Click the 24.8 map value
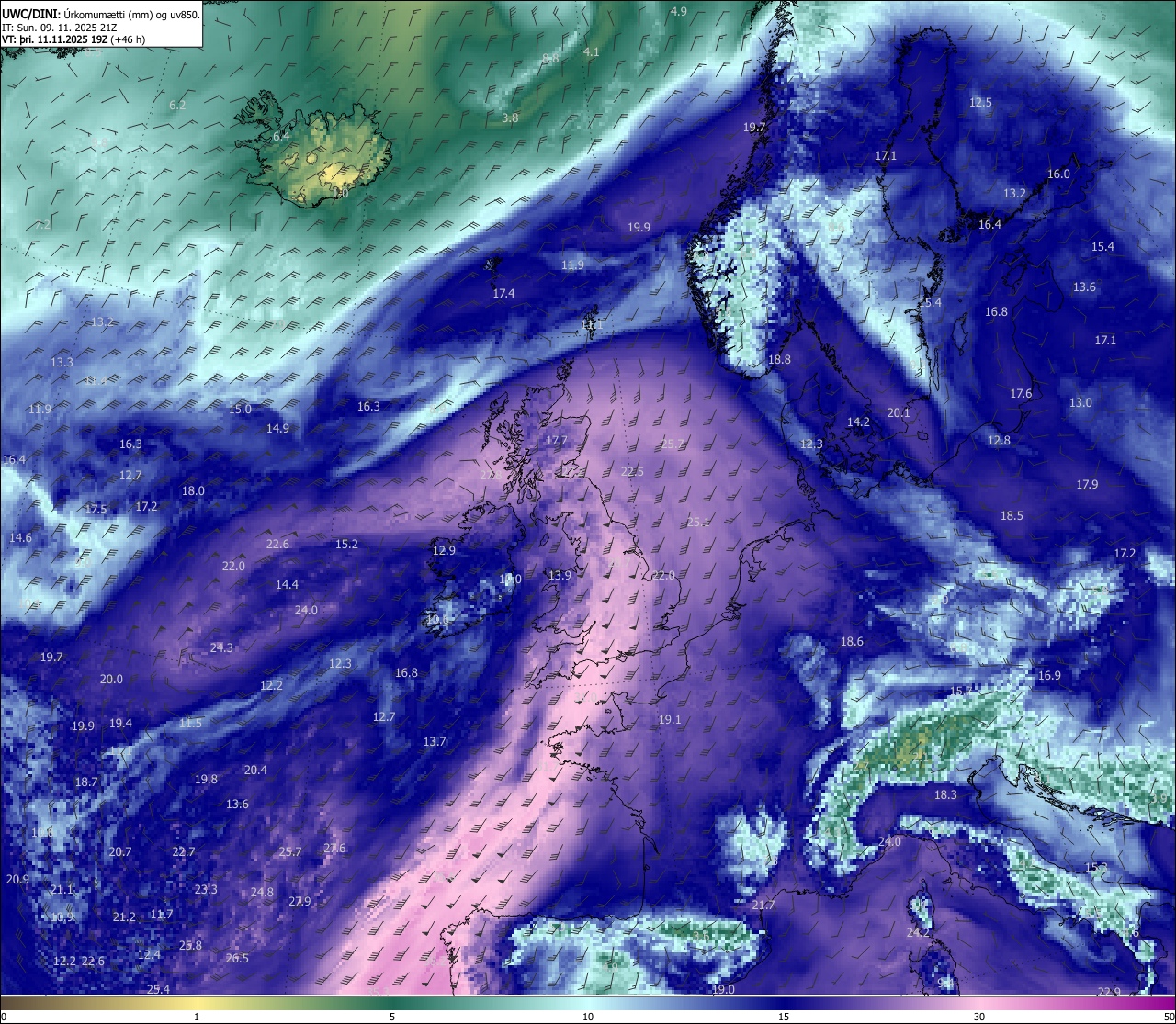This screenshot has width=1176, height=1024. pos(262,893)
